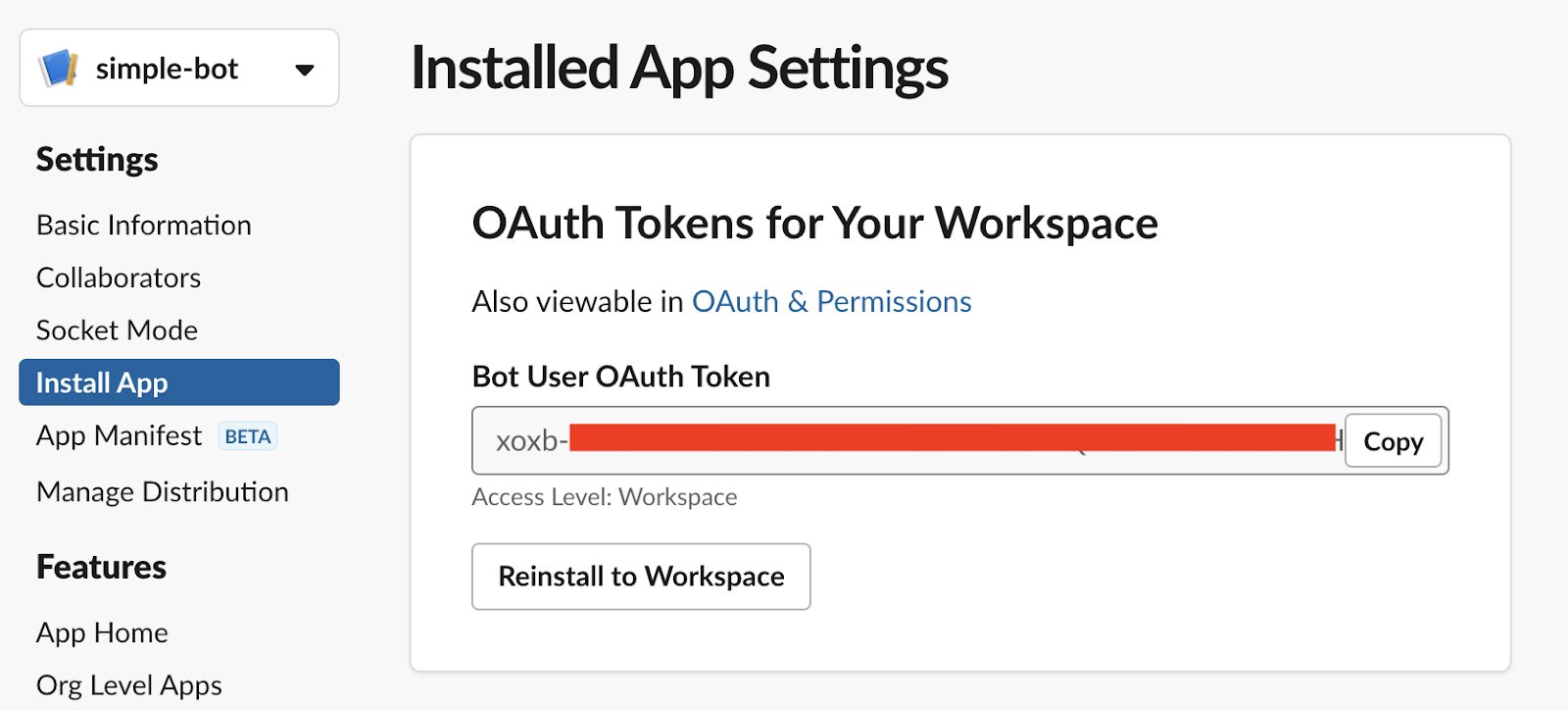
Task: Select Install App in sidebar
Action: coord(179,382)
